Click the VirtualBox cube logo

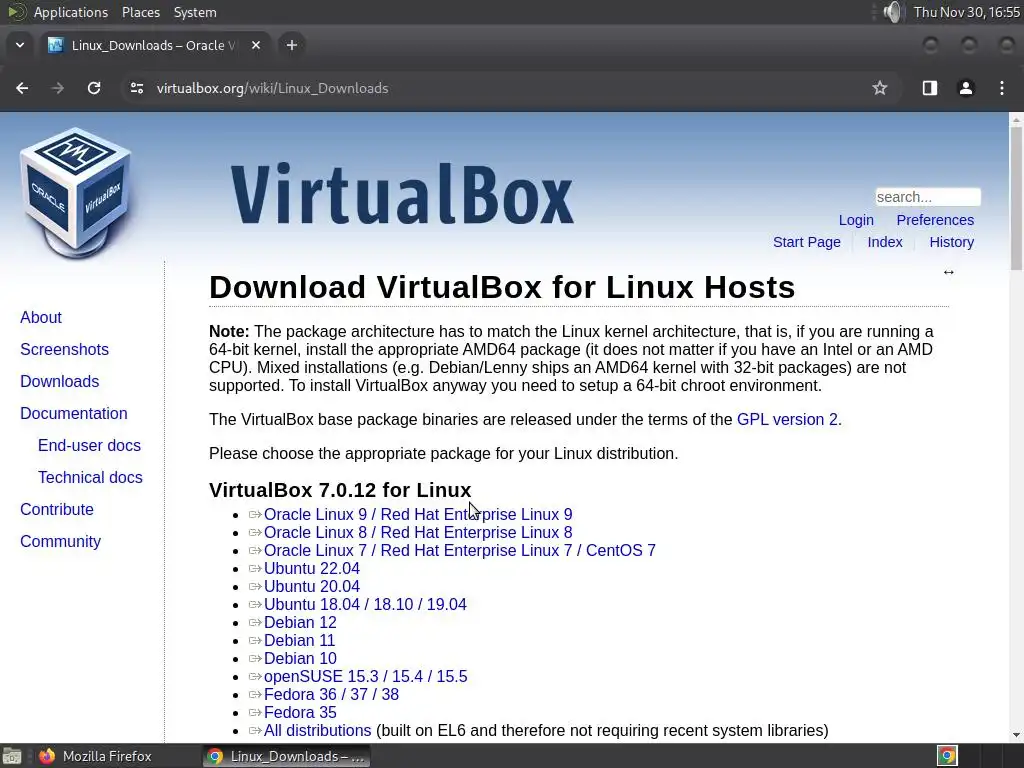[x=75, y=193]
